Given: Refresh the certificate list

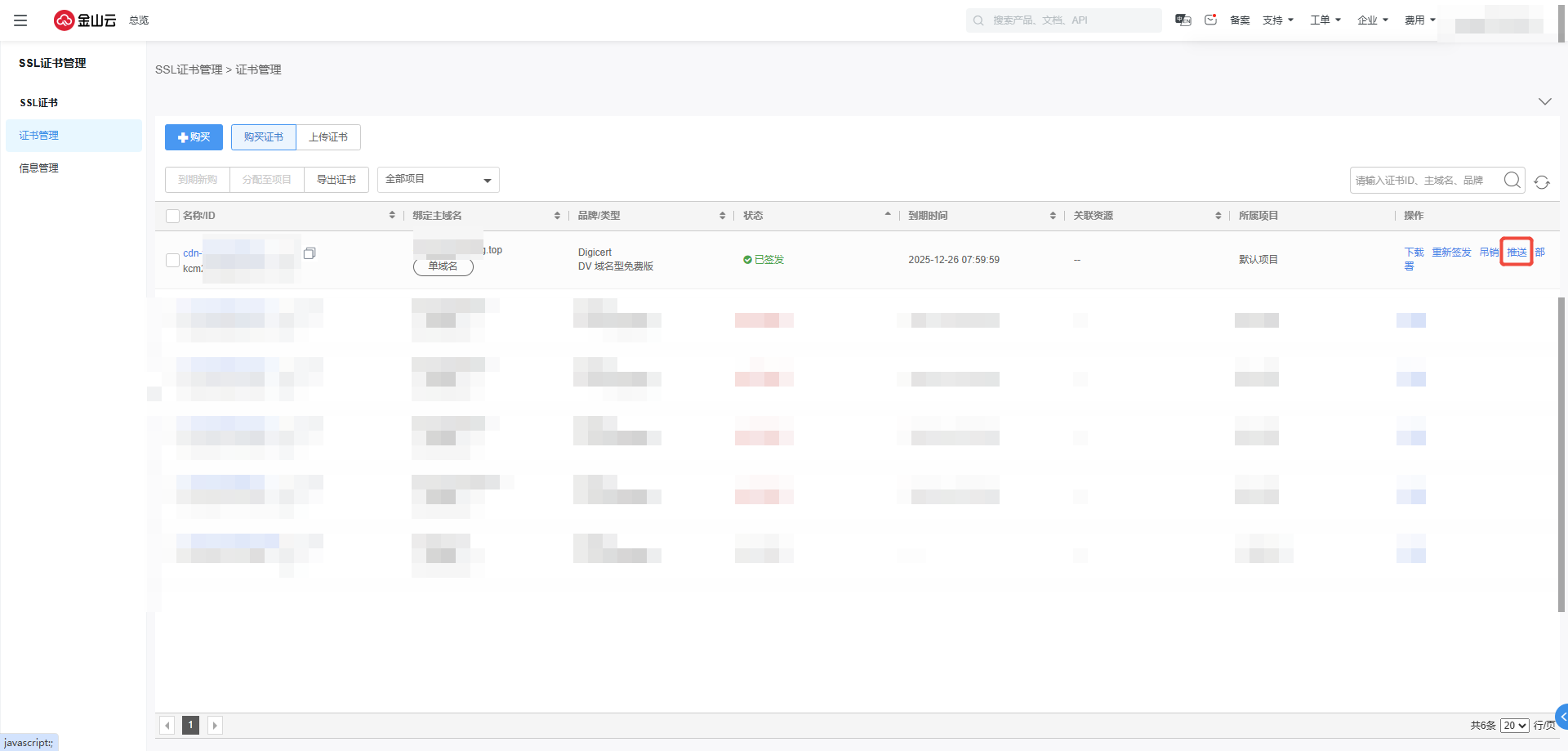Looking at the screenshot, I should pos(1542,182).
